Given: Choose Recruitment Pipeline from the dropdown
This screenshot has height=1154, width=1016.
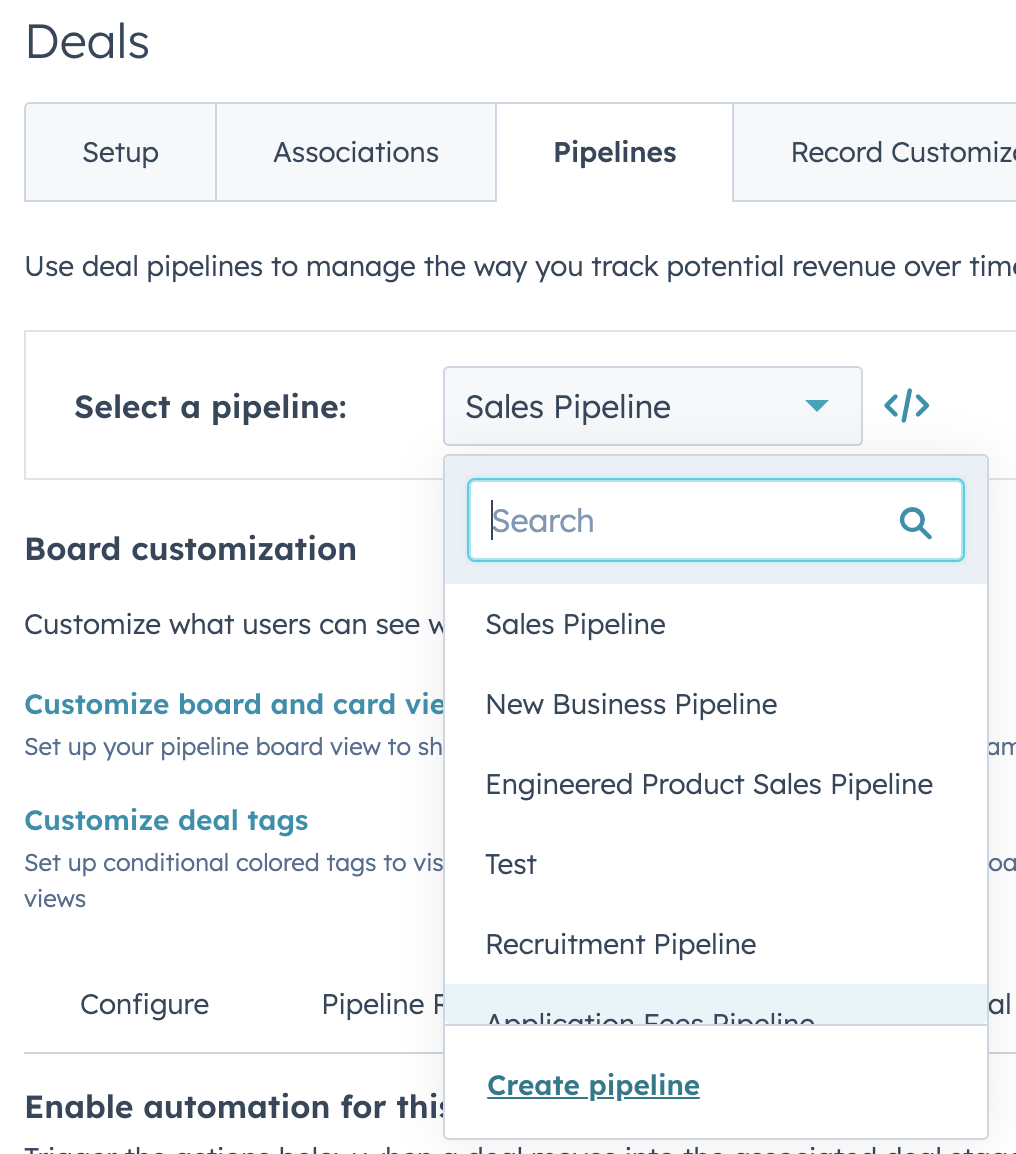Looking at the screenshot, I should point(620,944).
